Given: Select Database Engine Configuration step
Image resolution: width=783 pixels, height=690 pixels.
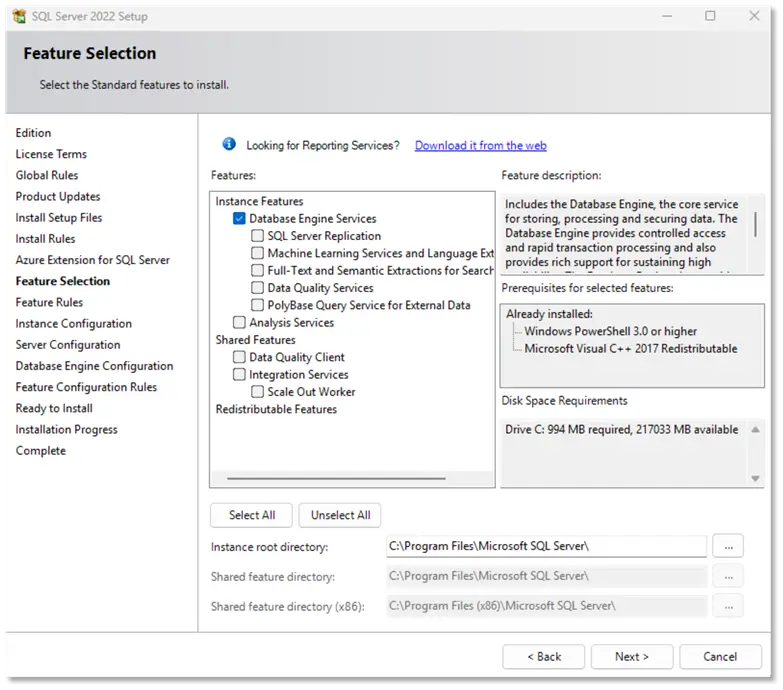Looking at the screenshot, I should click(x=94, y=366).
